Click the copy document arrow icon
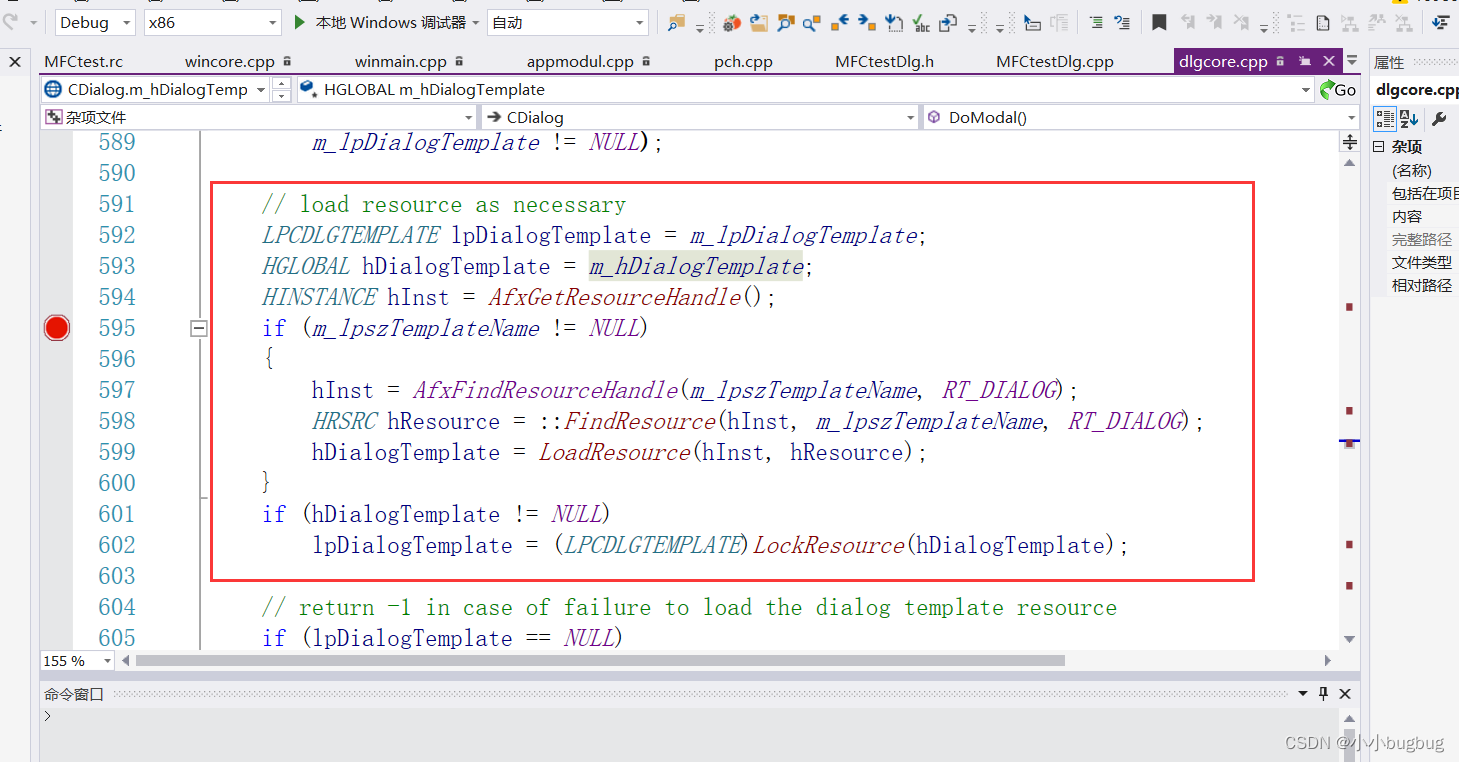 pyautogui.click(x=948, y=22)
